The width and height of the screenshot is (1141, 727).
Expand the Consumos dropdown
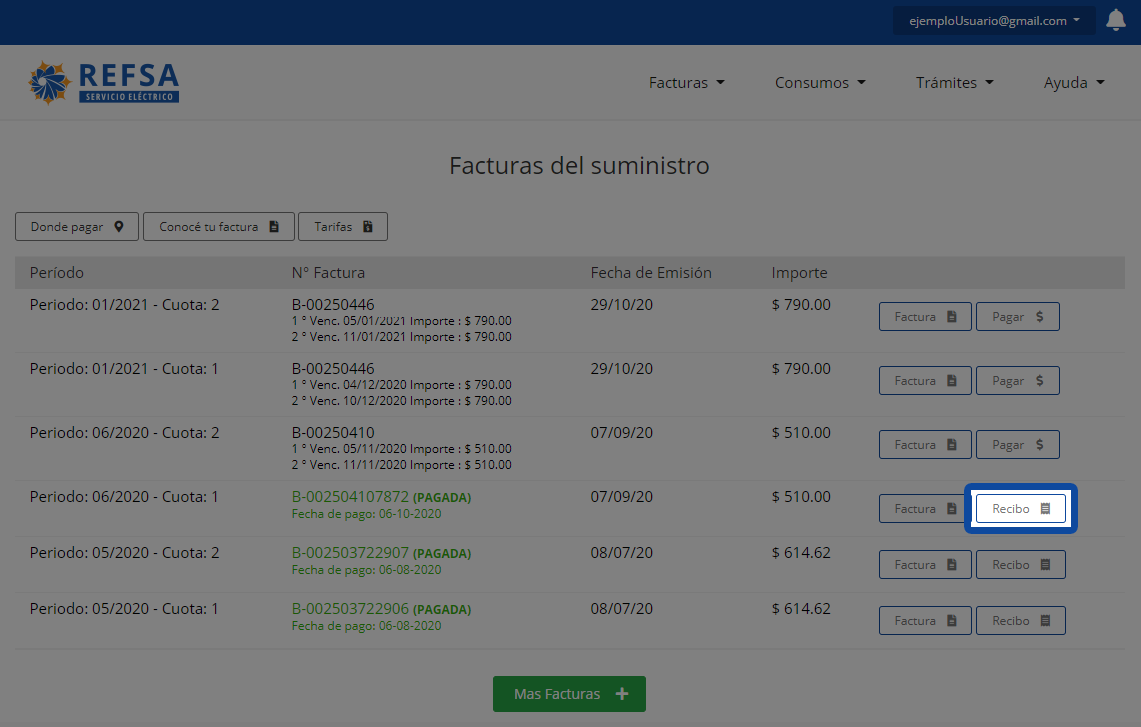(x=820, y=83)
